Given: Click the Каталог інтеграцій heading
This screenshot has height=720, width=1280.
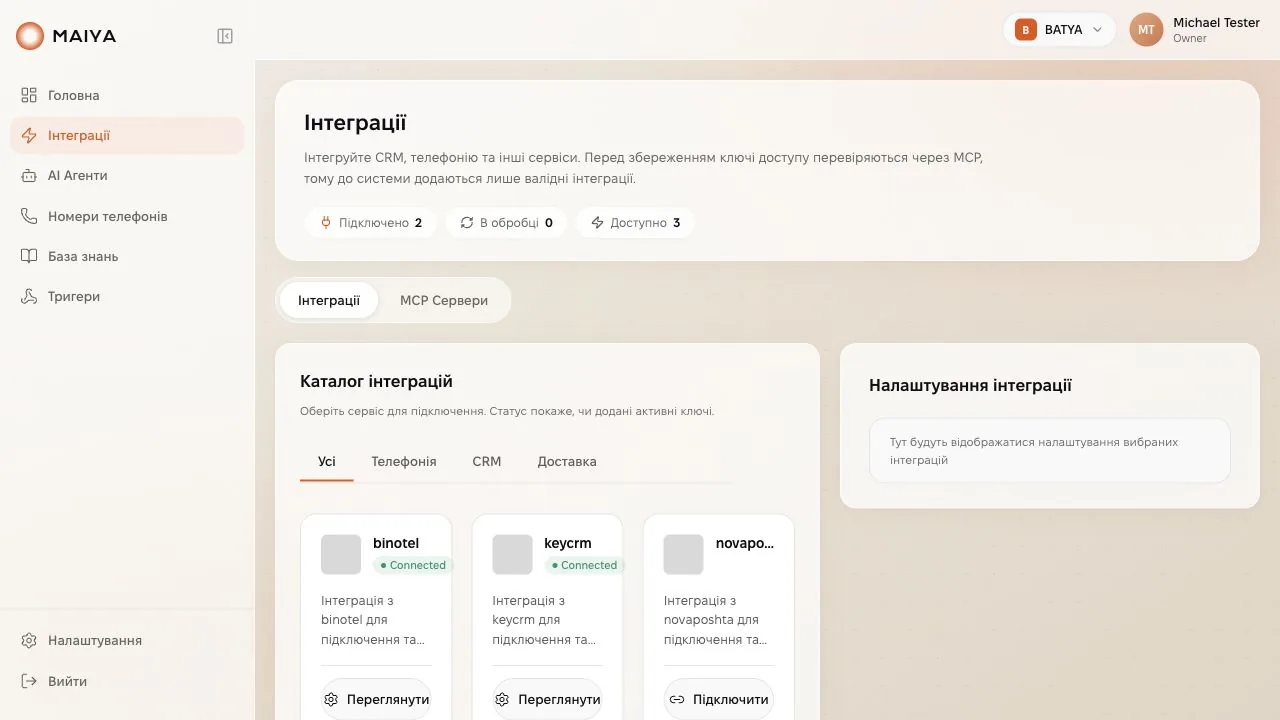Looking at the screenshot, I should (376, 381).
